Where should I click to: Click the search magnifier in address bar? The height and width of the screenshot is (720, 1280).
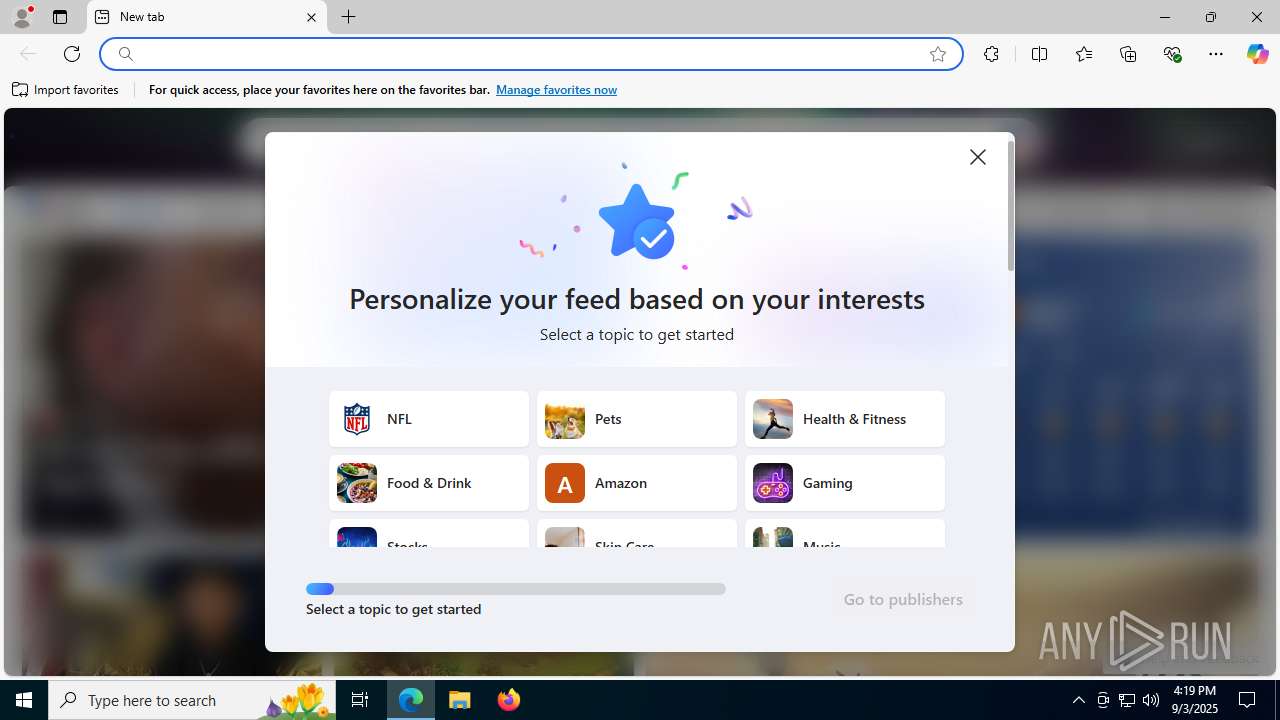tap(126, 54)
